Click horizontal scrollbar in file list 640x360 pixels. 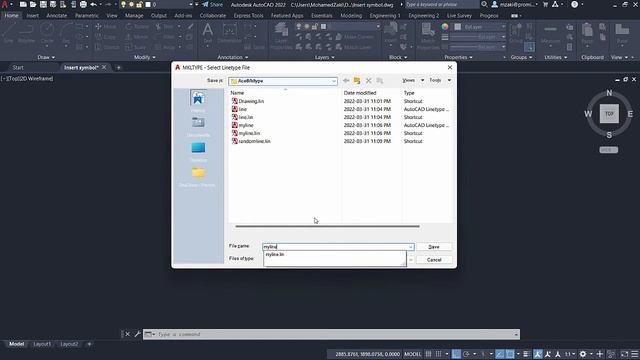coord(327,226)
